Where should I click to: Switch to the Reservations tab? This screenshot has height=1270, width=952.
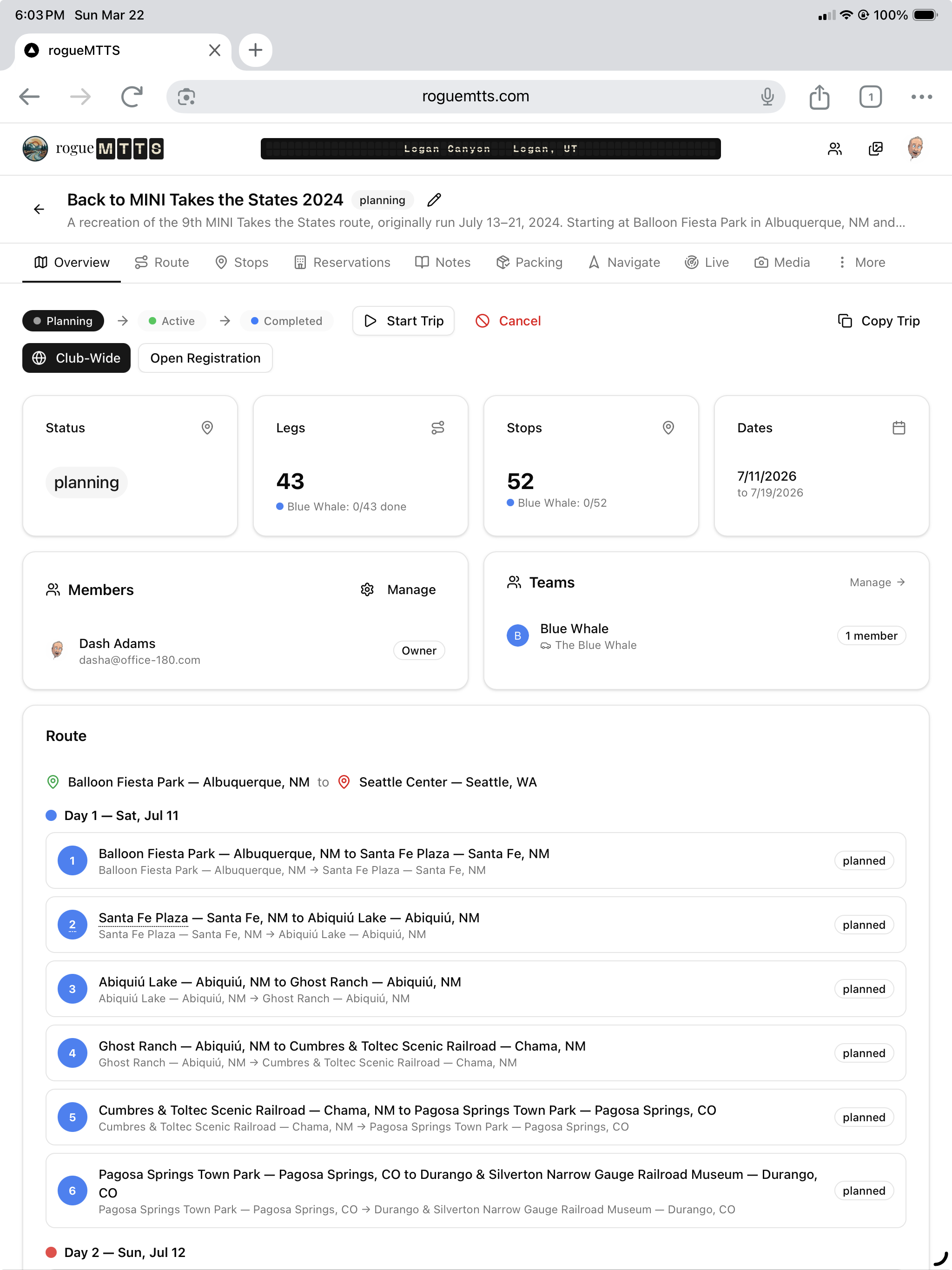tap(342, 262)
